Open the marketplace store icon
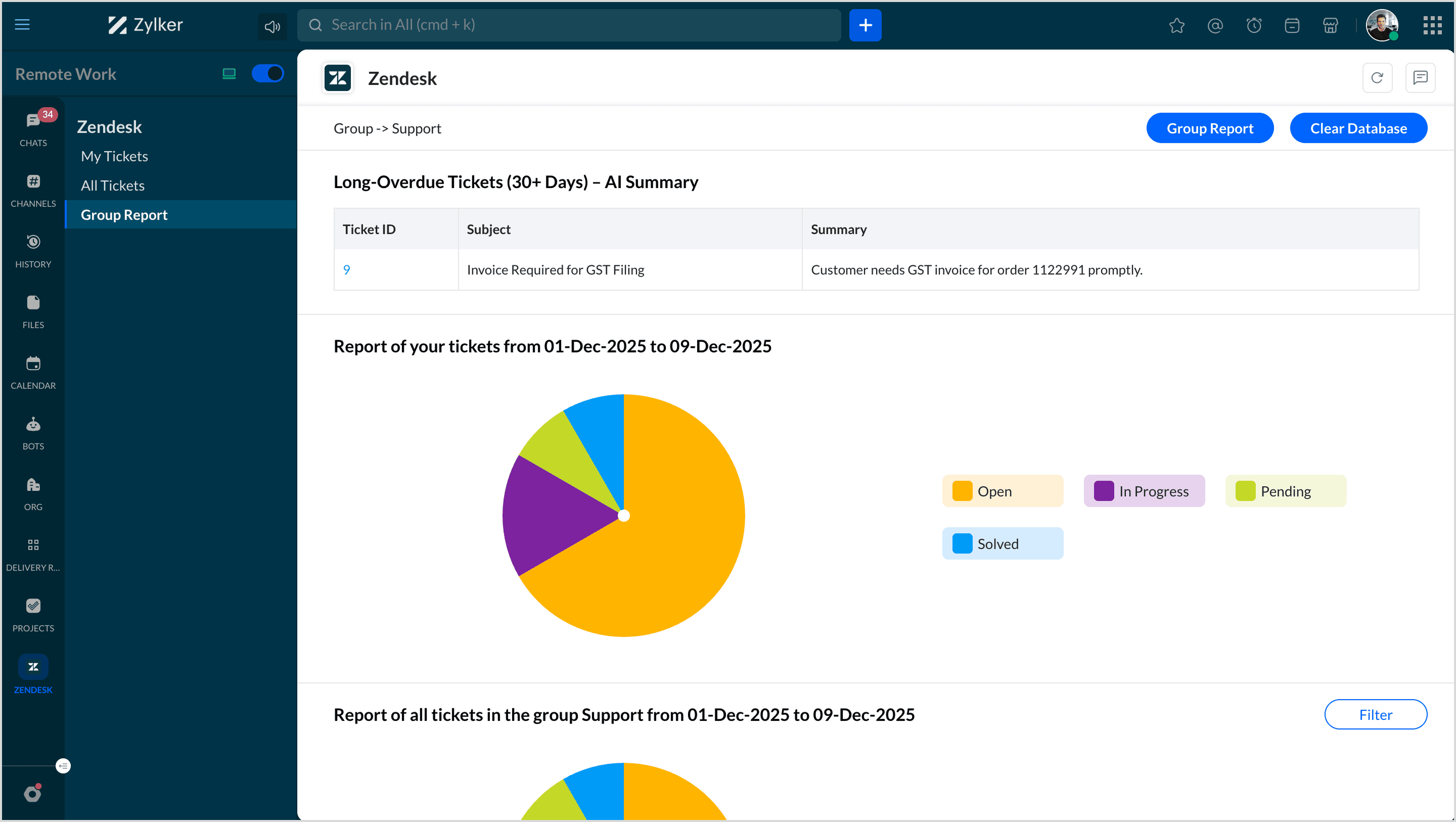 click(1331, 25)
